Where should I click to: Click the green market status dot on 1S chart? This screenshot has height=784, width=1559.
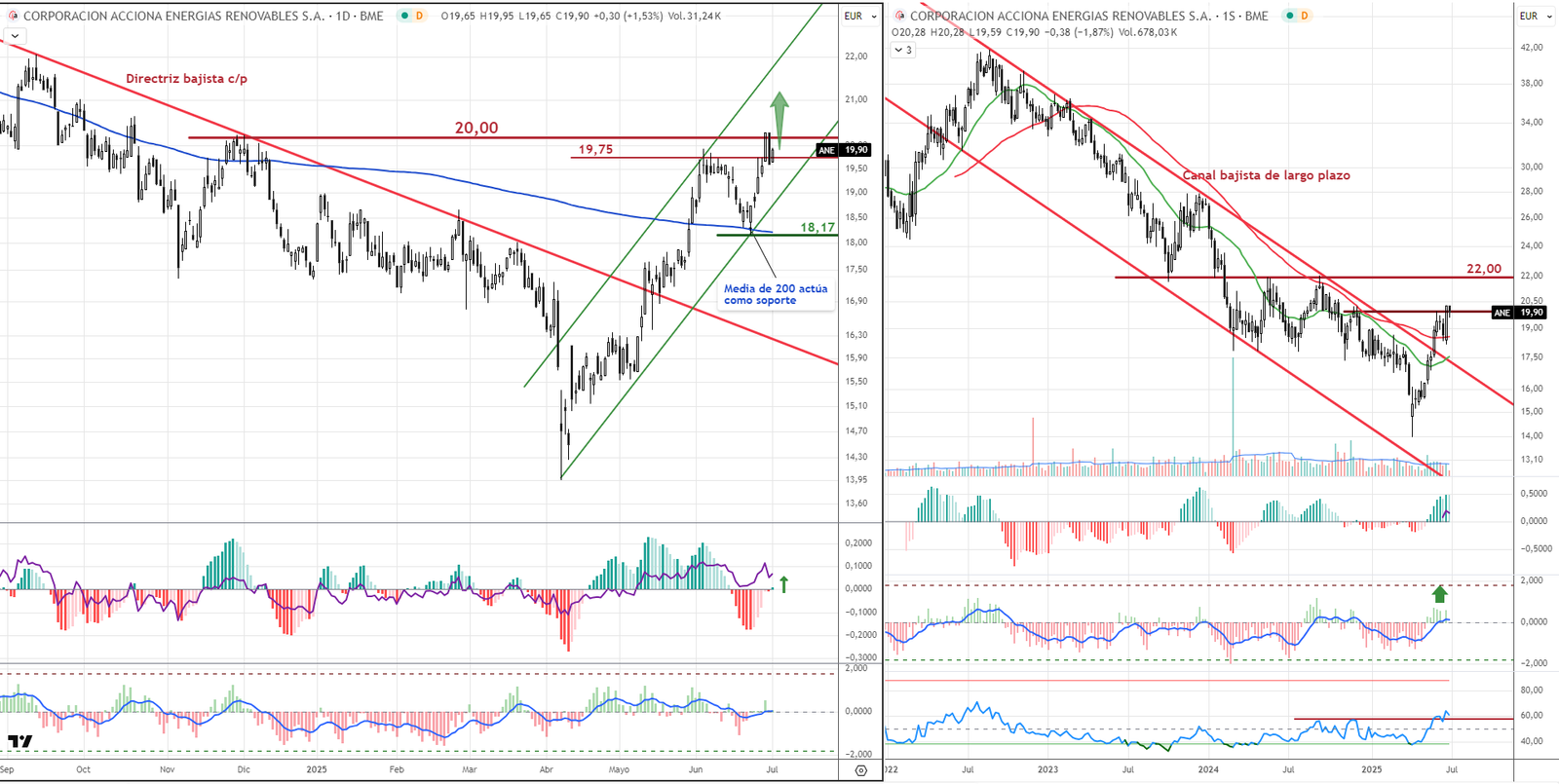click(1290, 16)
